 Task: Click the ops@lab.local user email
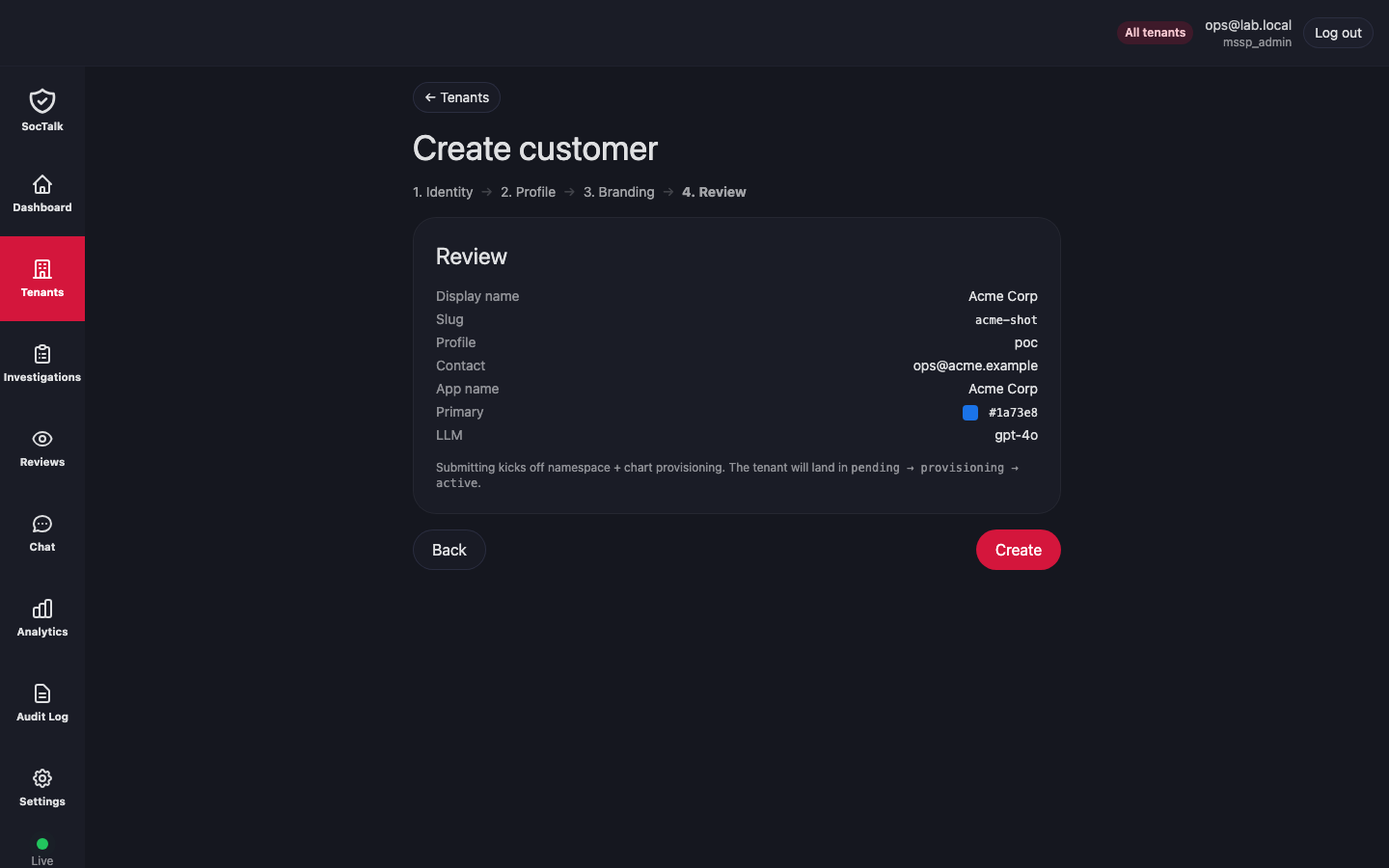click(1247, 25)
